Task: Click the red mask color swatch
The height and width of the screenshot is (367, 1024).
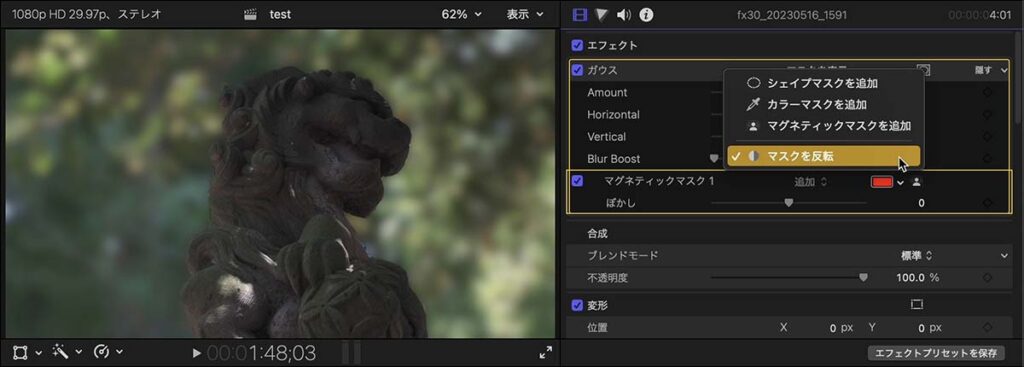Action: [882, 182]
